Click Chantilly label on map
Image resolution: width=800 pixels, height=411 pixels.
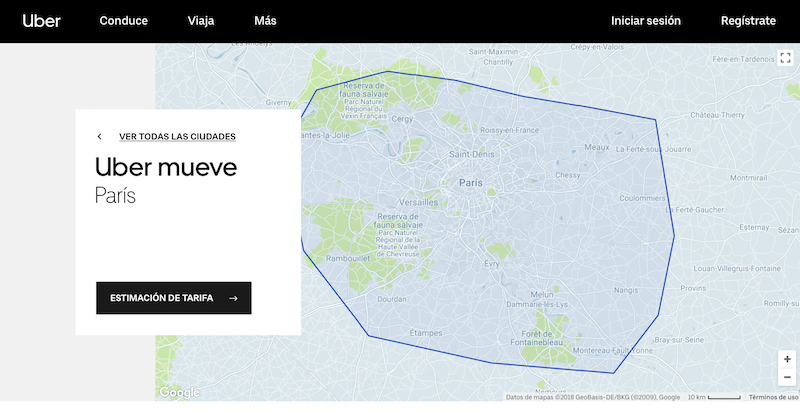(498, 62)
